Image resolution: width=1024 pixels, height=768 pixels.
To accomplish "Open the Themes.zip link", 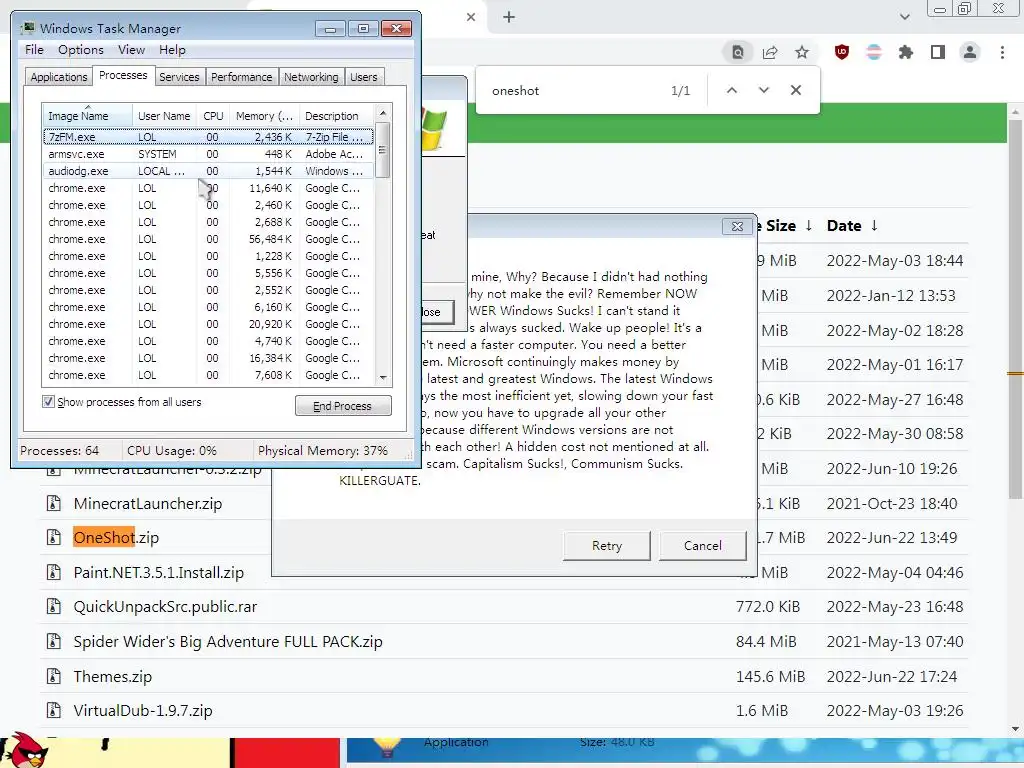I will [112, 677].
